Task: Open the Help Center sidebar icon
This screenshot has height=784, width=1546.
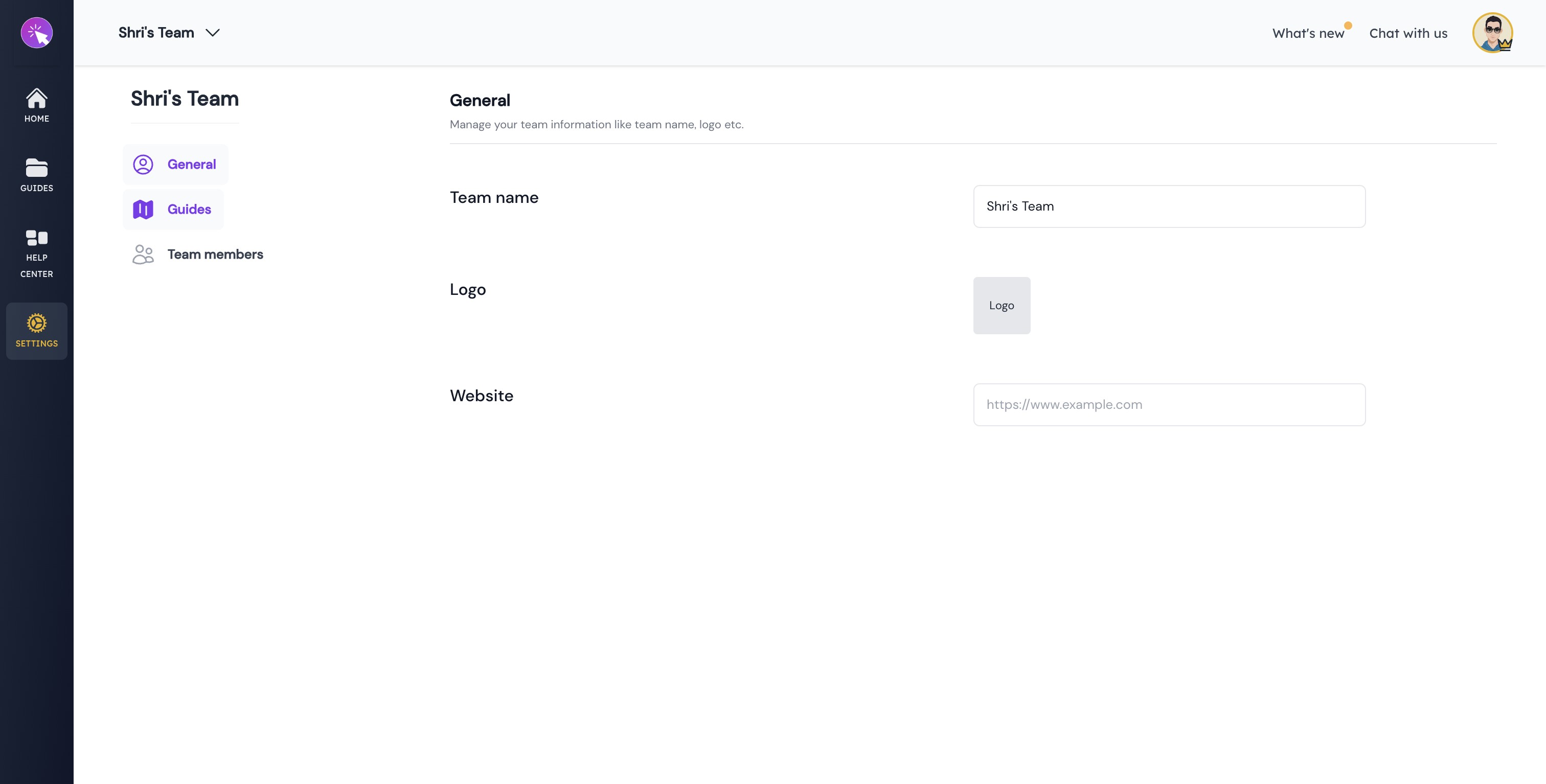Action: [x=37, y=238]
